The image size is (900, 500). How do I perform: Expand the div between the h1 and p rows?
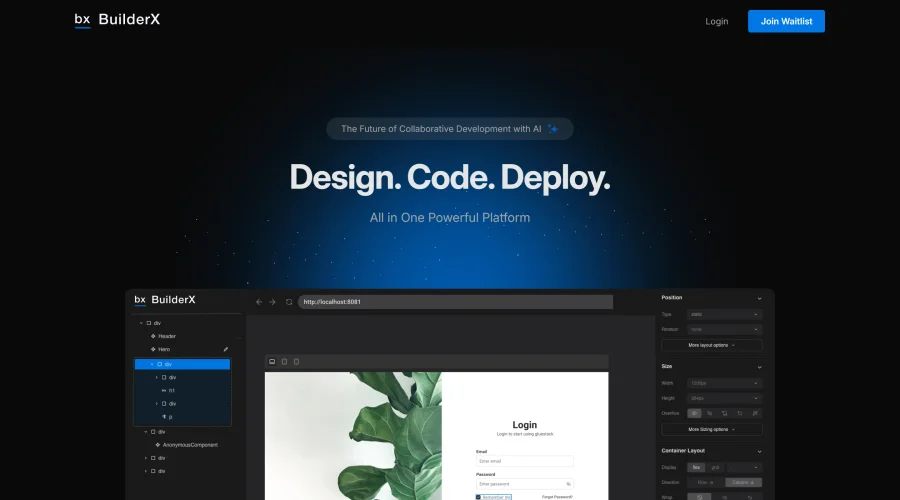(x=157, y=404)
